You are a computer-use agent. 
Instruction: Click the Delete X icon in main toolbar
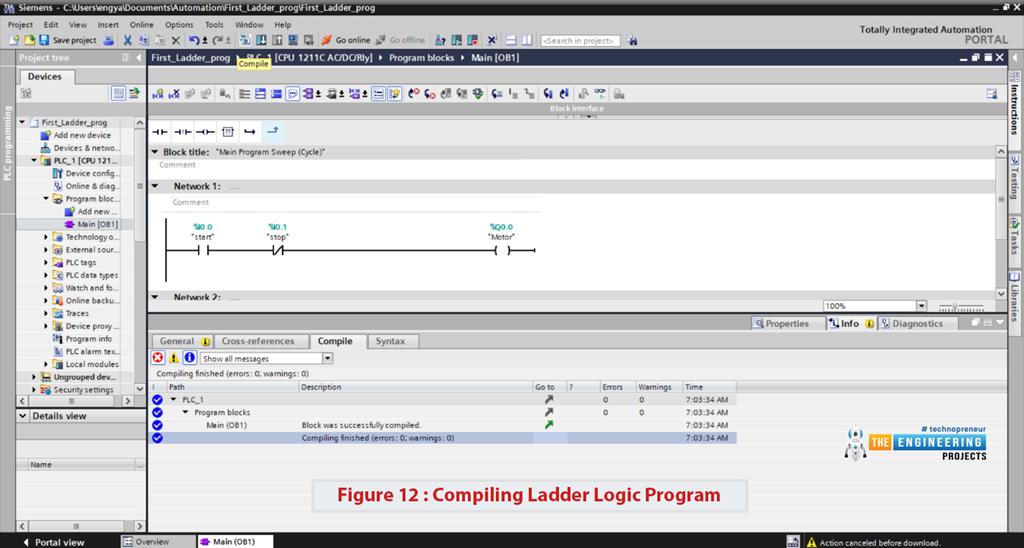176,40
